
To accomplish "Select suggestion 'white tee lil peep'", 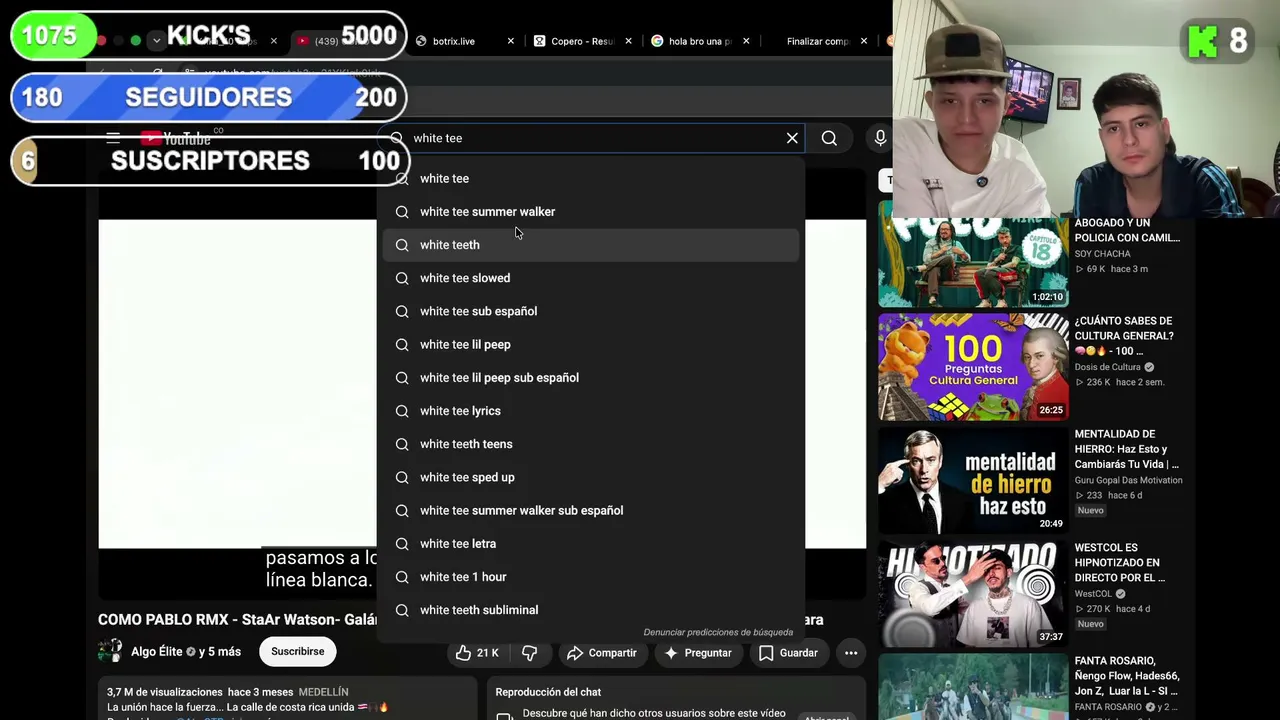I will coord(591,344).
